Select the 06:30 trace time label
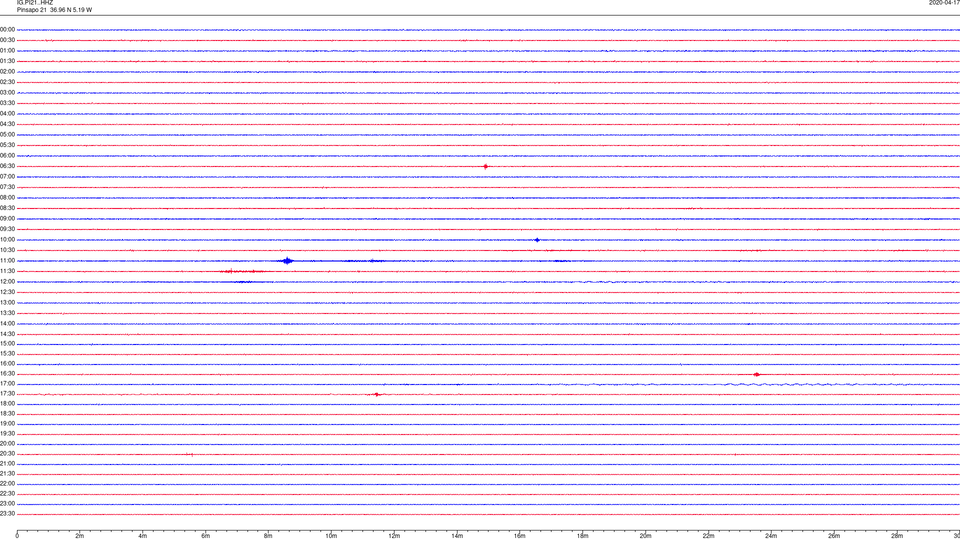This screenshot has height=540, width=960. tap(7, 166)
